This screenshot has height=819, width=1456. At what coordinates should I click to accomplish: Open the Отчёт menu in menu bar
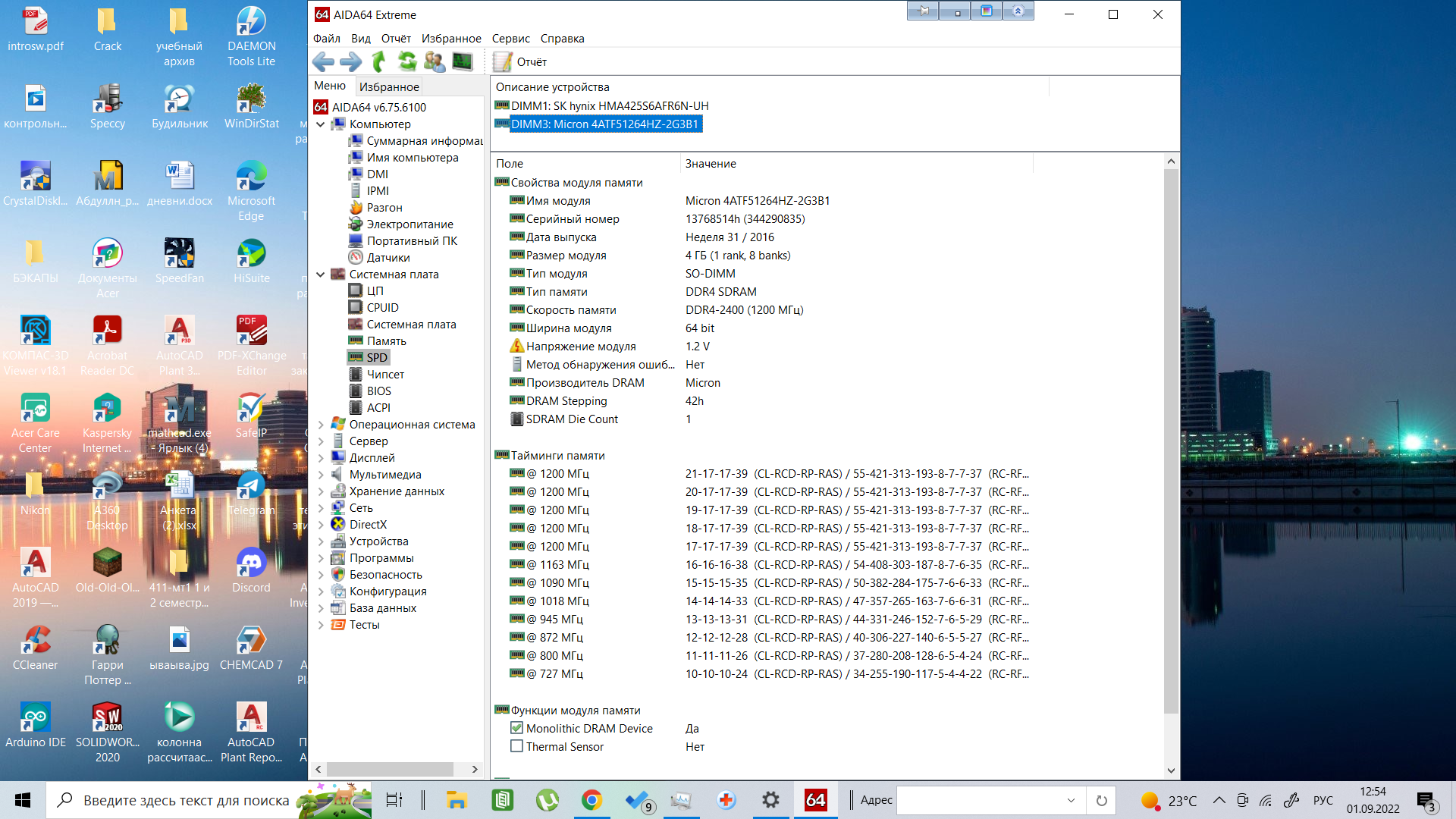click(x=396, y=39)
